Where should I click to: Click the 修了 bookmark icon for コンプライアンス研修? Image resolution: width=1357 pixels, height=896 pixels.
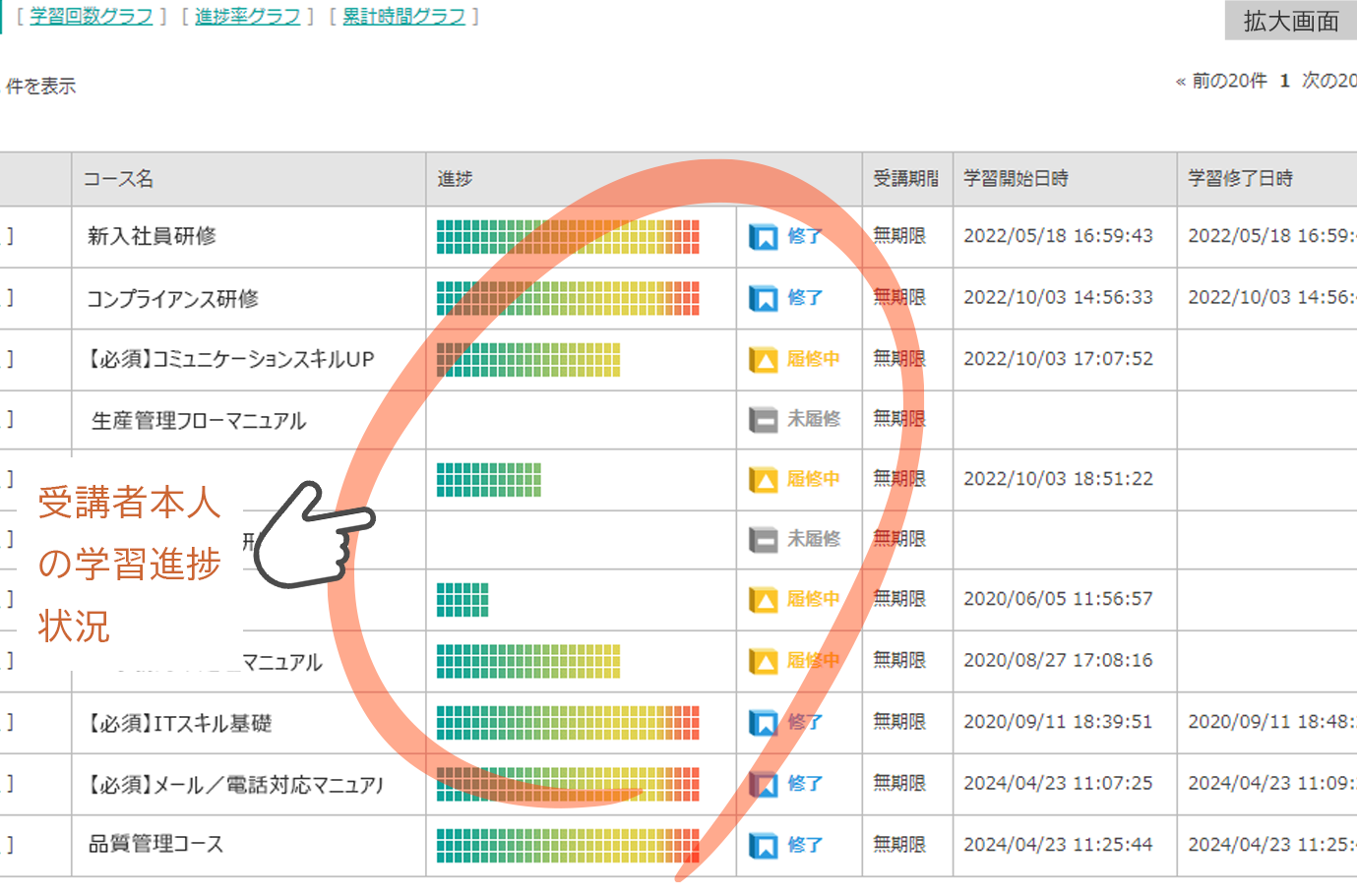(763, 298)
